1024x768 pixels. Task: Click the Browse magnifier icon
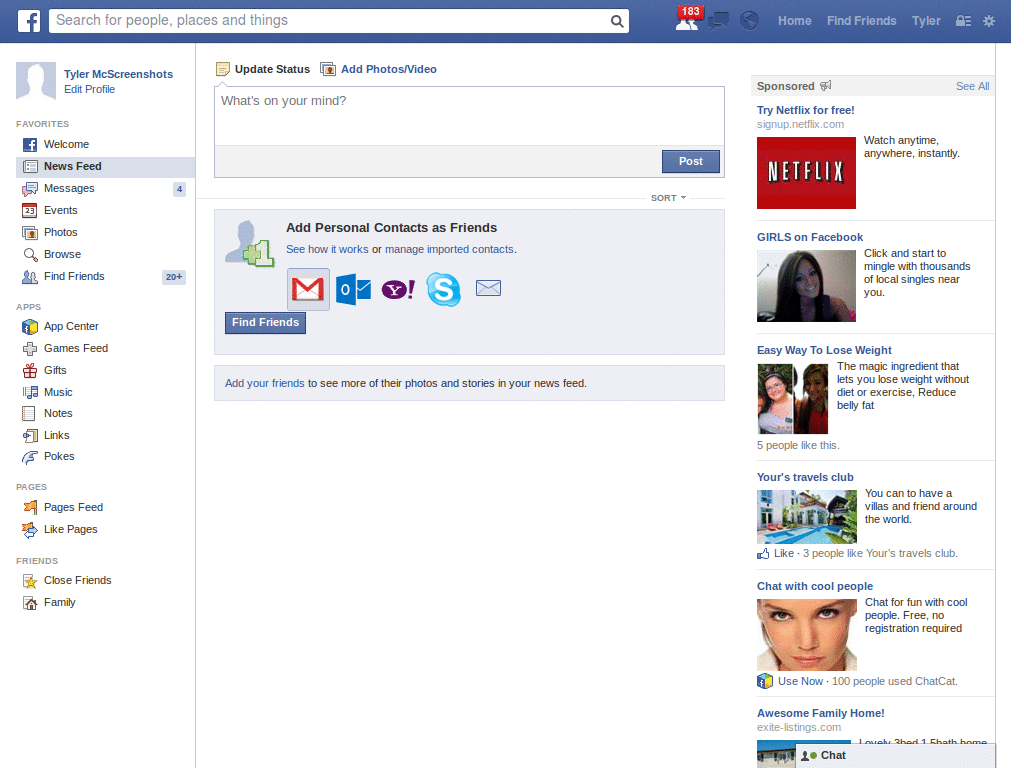tap(30, 255)
